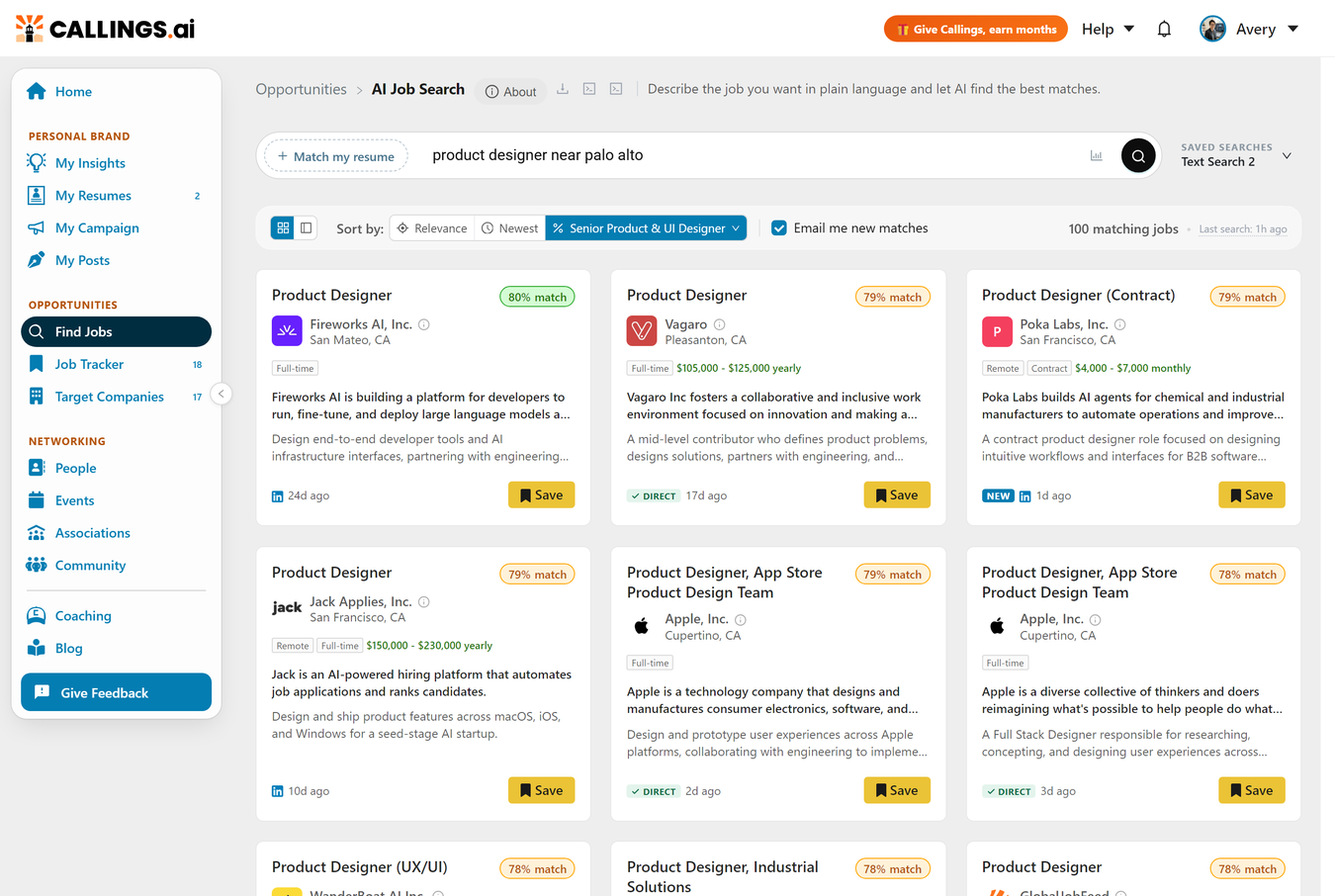
Task: Click the Poka Labs company logo
Action: 997,331
